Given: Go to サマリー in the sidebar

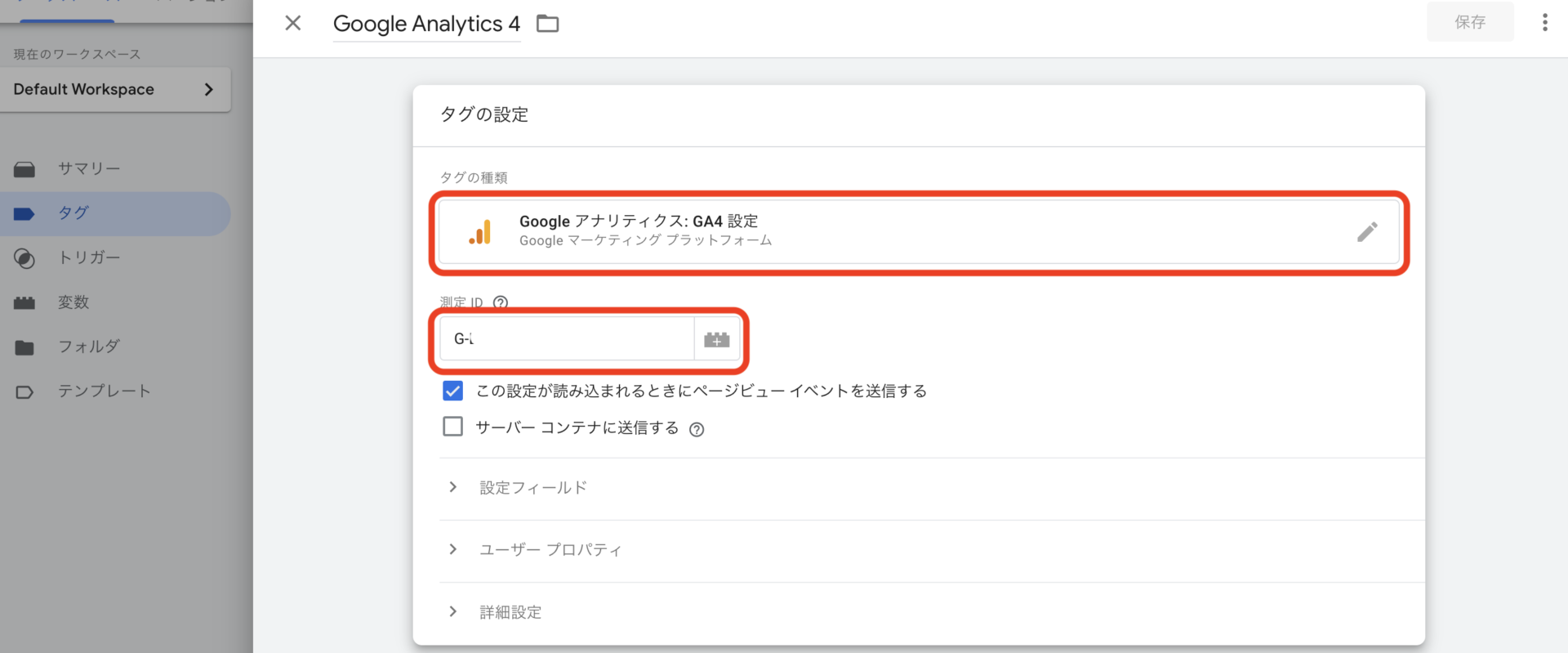Looking at the screenshot, I should pyautogui.click(x=115, y=169).
